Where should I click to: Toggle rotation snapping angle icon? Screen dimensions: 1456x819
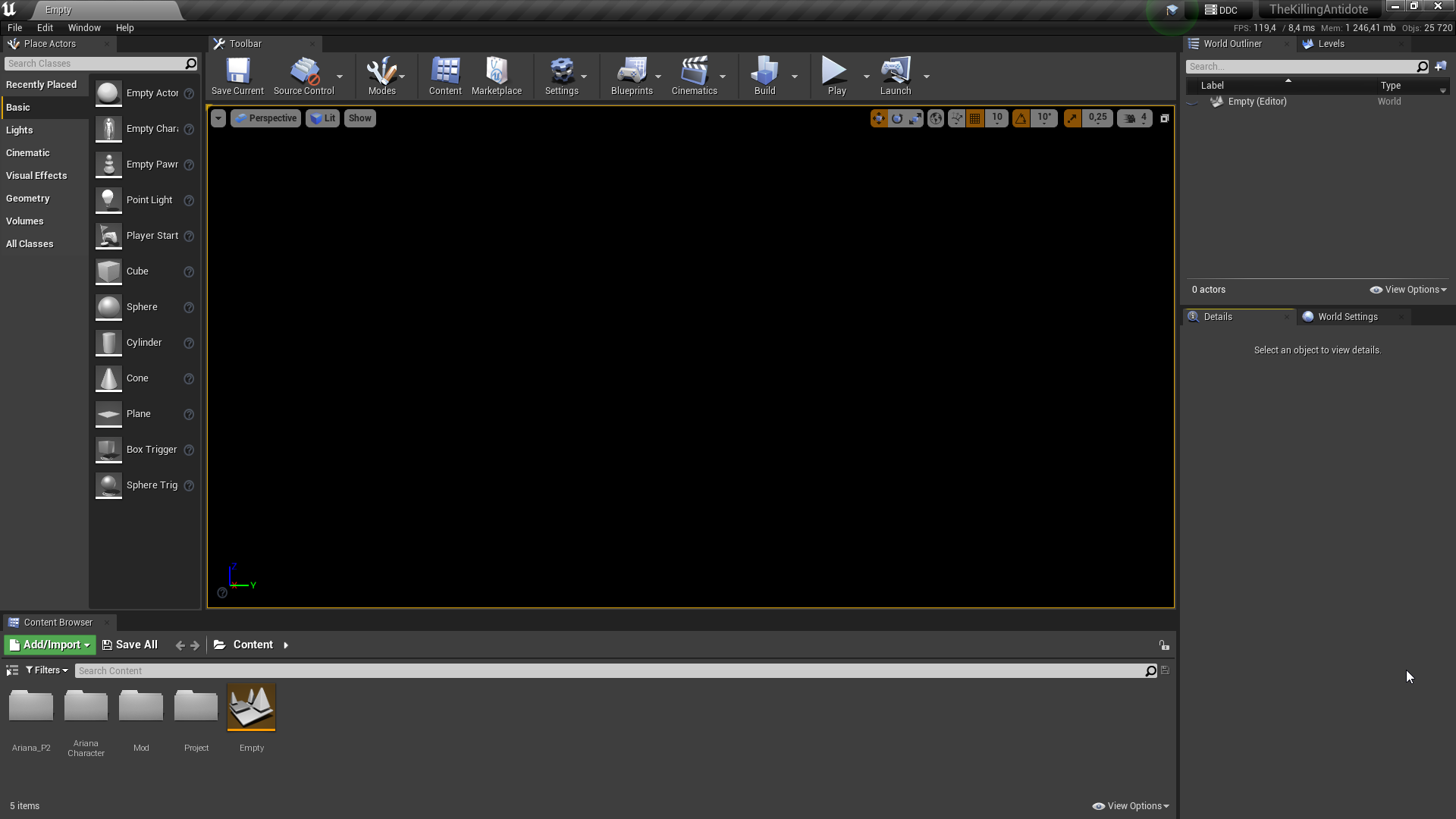[1021, 118]
